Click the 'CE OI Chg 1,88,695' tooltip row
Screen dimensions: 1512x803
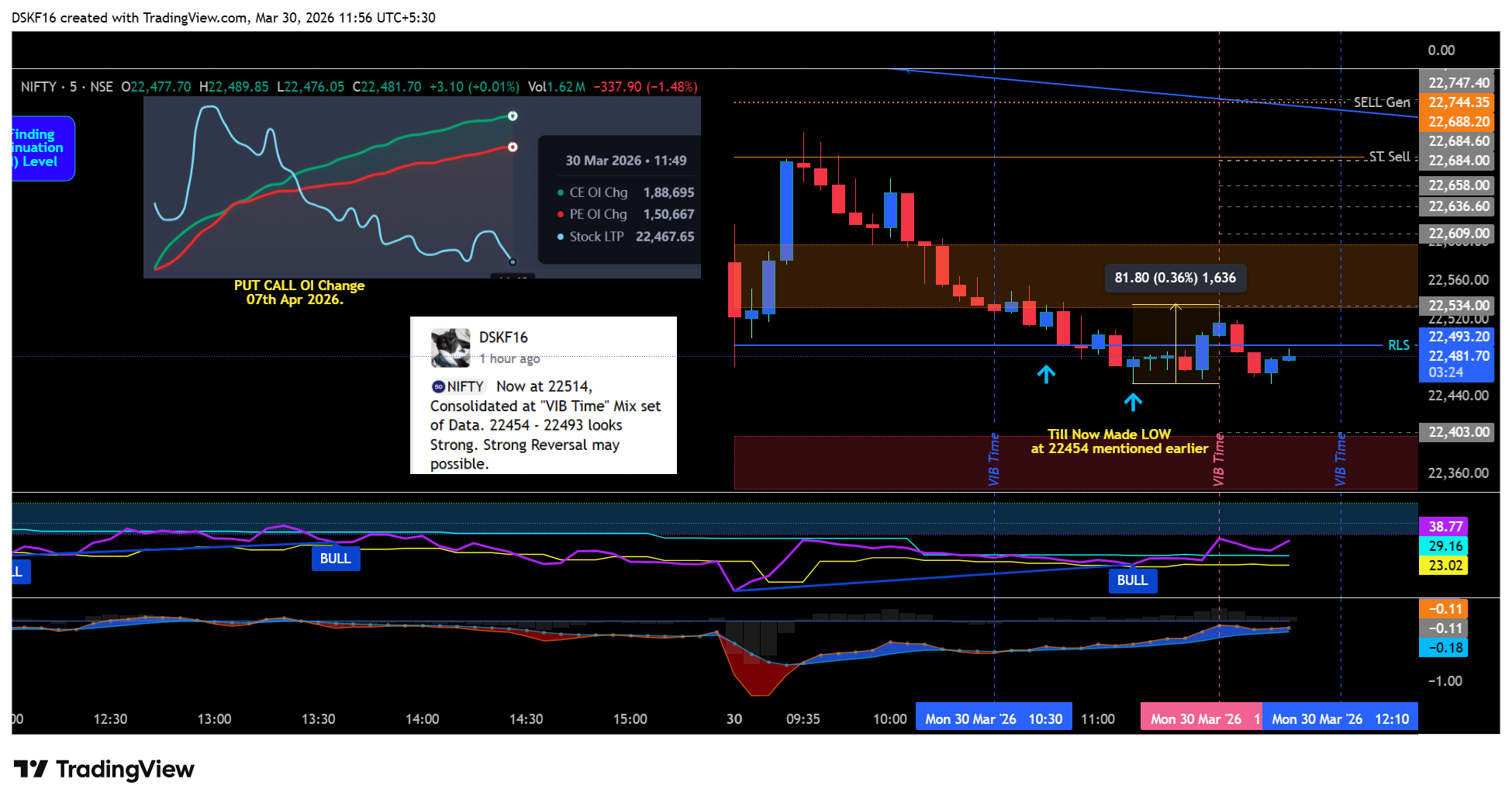(626, 192)
